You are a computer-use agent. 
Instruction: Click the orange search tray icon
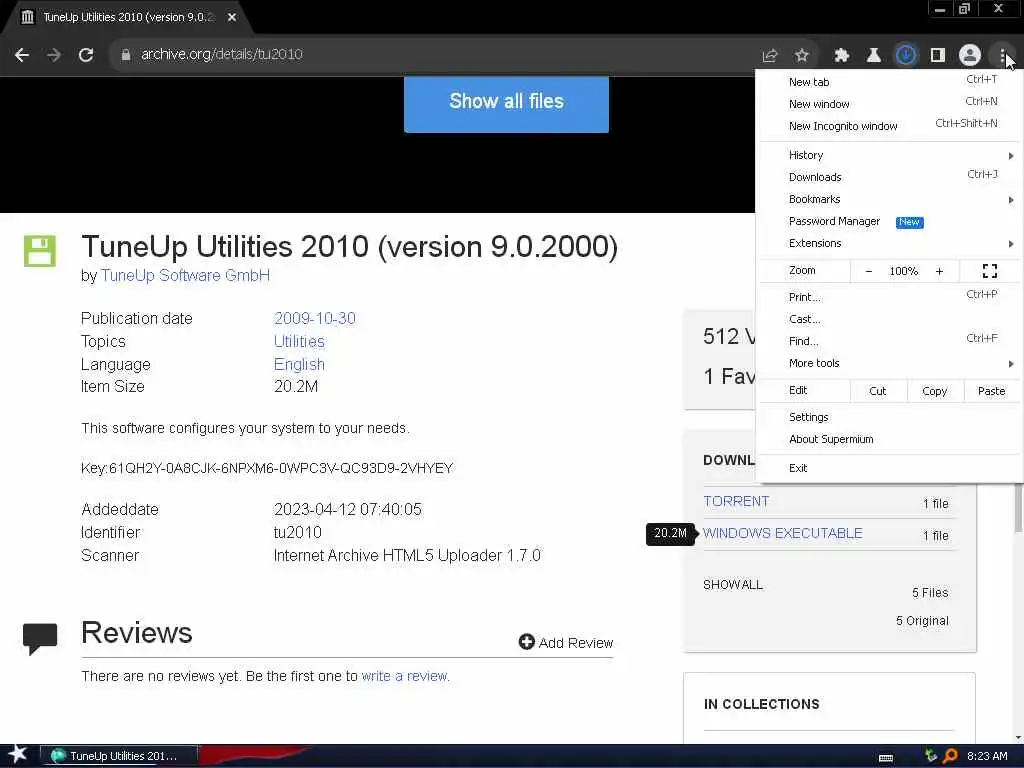[950, 756]
